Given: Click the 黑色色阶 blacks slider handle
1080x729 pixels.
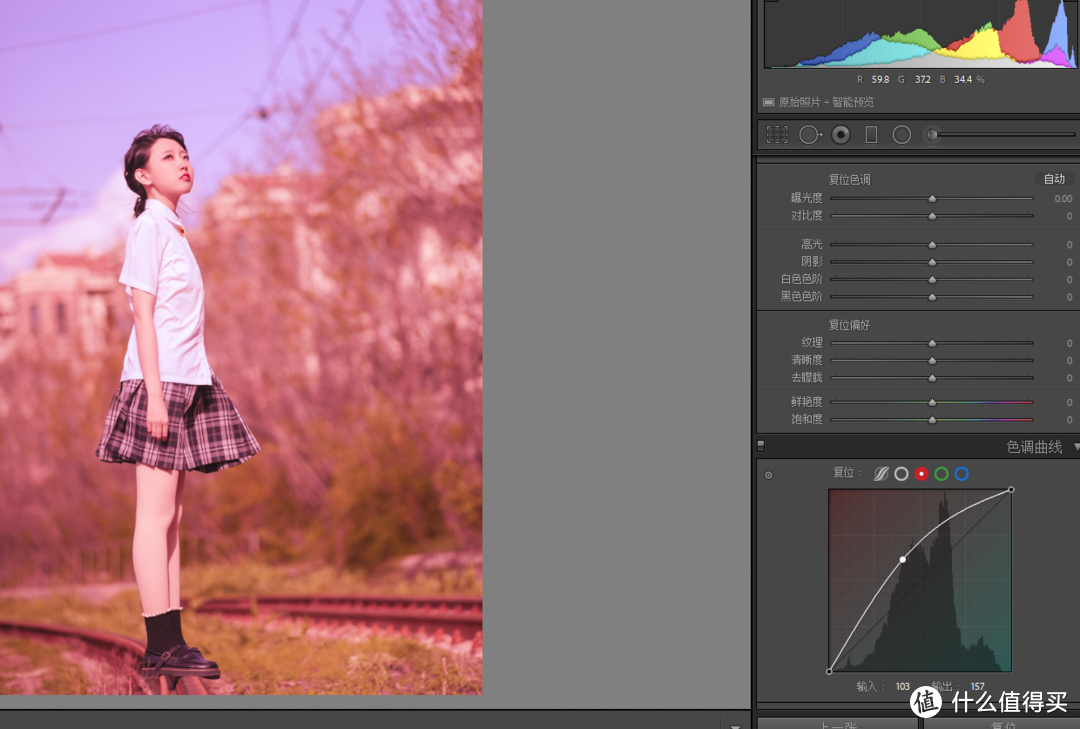Looking at the screenshot, I should coord(932,297).
